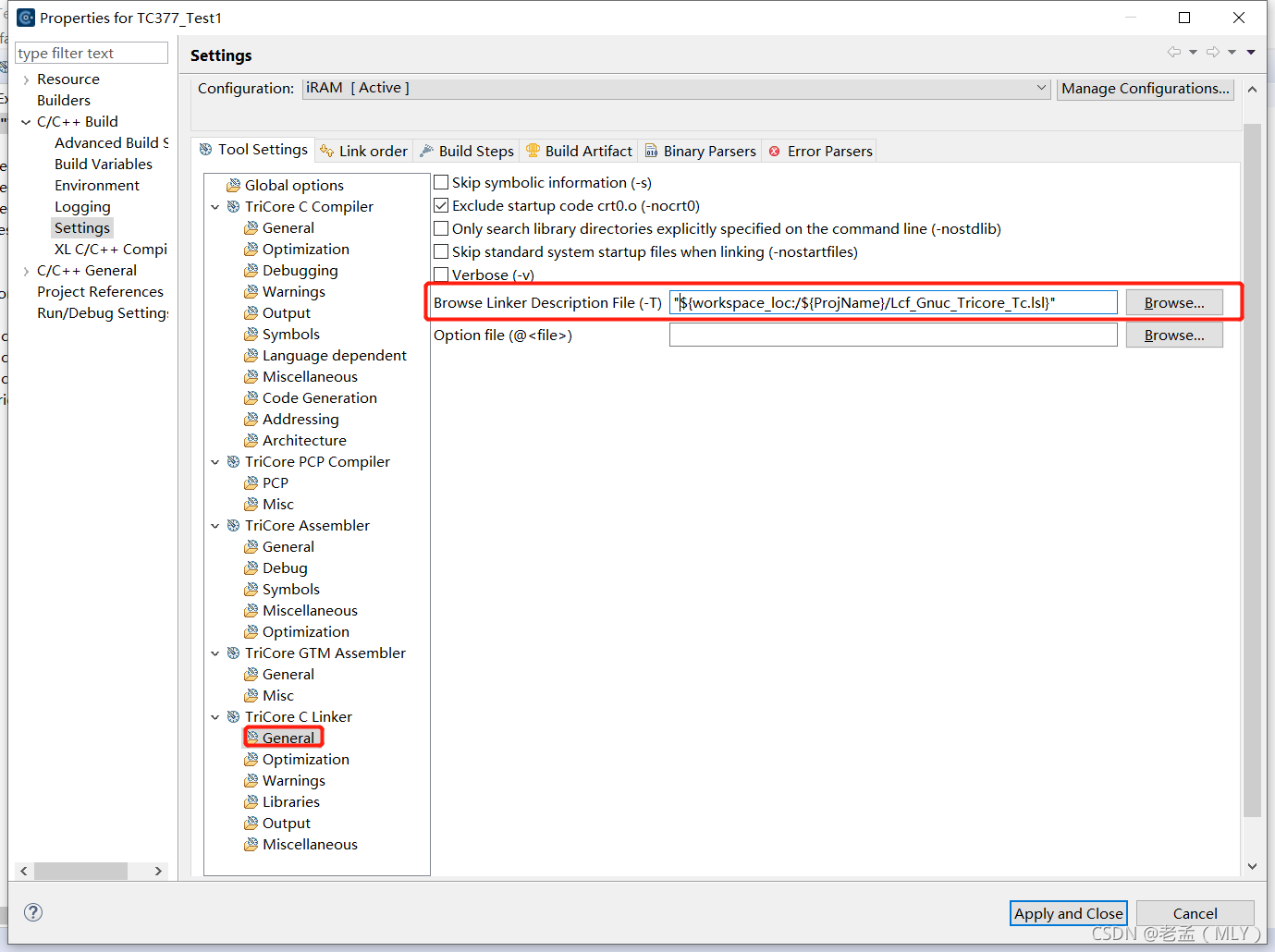
Task: Click the TriCore Assembler gear icon
Action: pyautogui.click(x=234, y=525)
